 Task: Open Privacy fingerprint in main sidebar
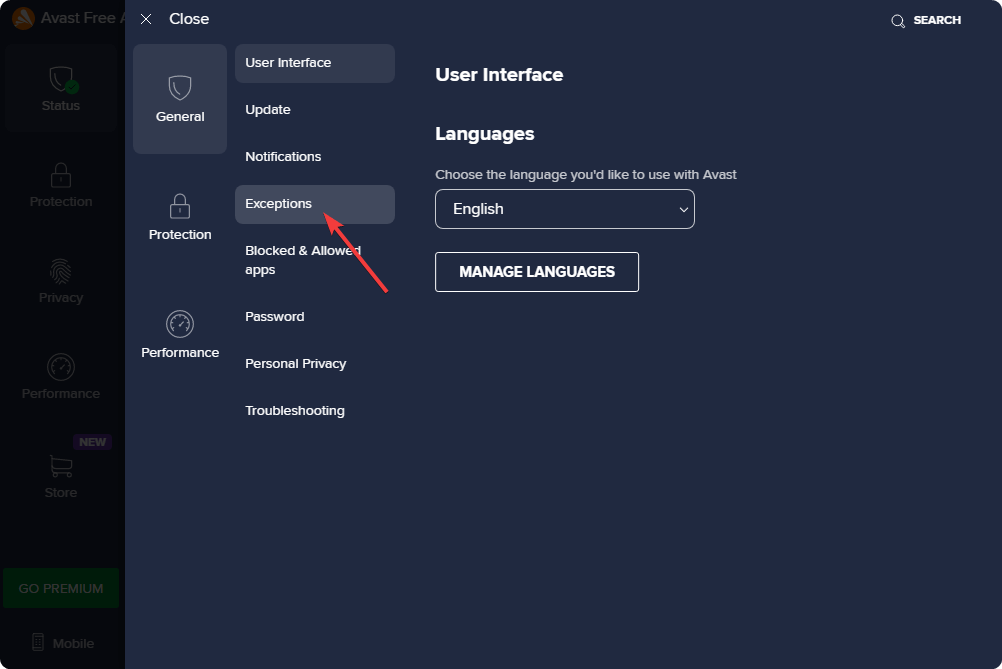point(61,281)
